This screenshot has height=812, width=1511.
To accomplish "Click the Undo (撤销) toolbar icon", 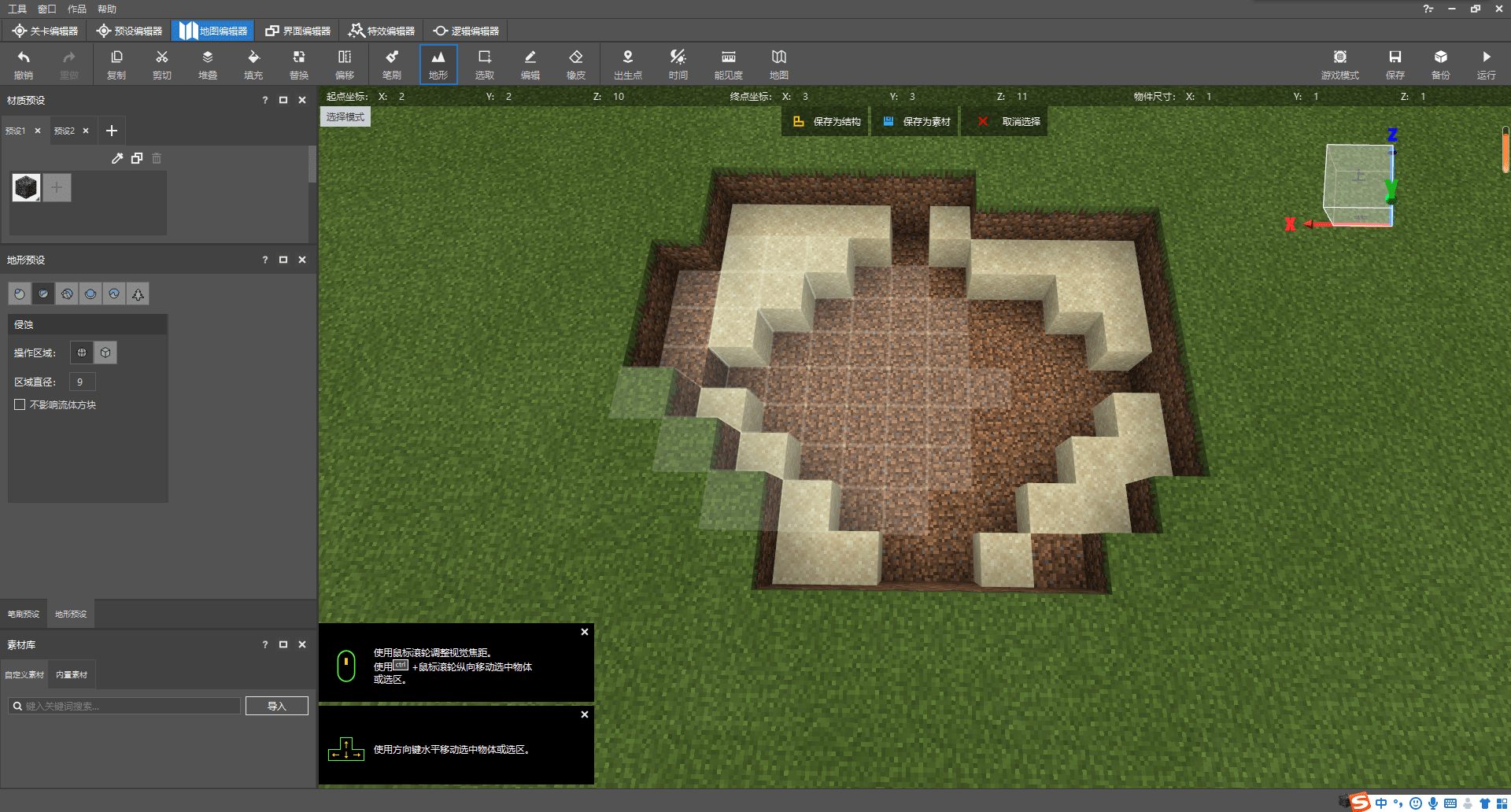I will (24, 65).
